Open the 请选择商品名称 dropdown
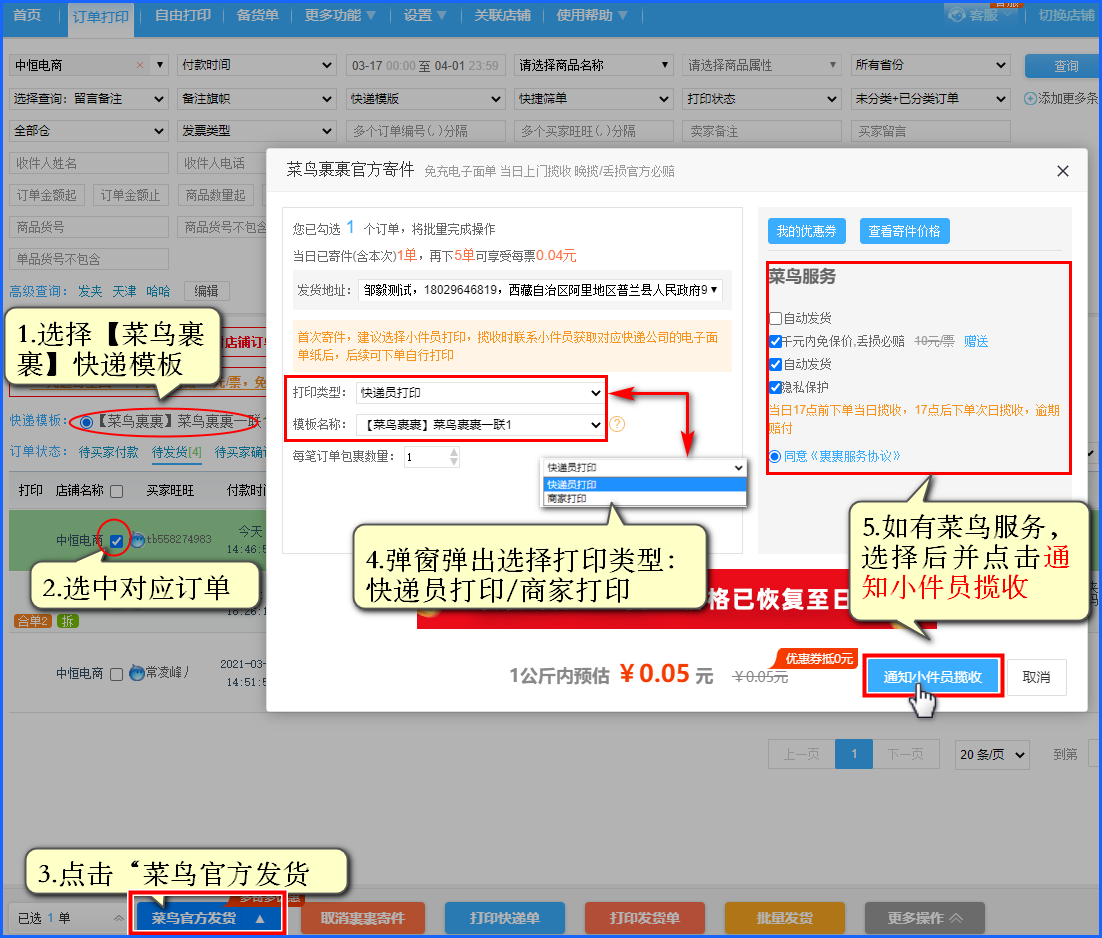Image resolution: width=1102 pixels, height=938 pixels. [x=593, y=65]
